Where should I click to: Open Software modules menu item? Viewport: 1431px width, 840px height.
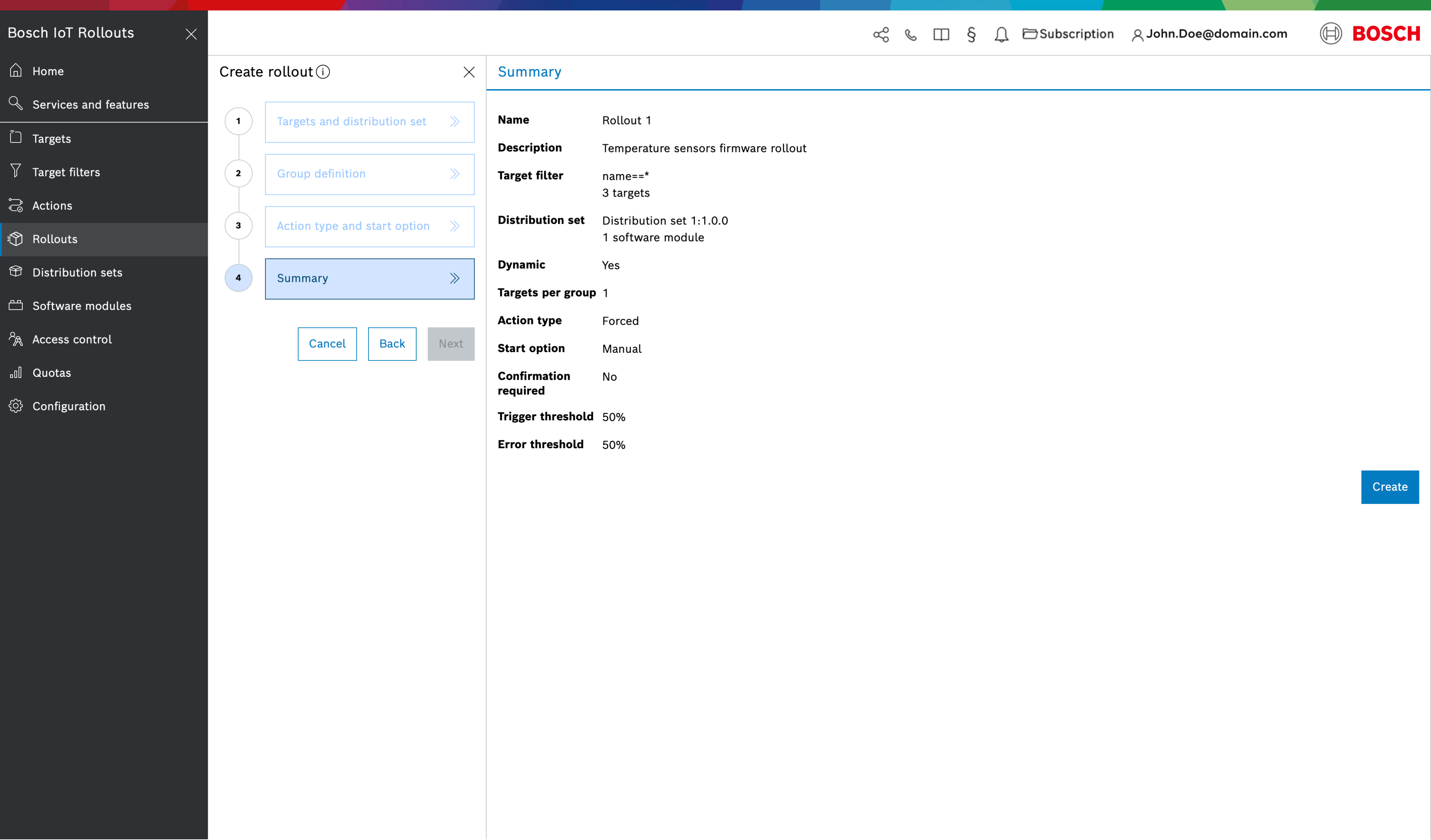104,306
